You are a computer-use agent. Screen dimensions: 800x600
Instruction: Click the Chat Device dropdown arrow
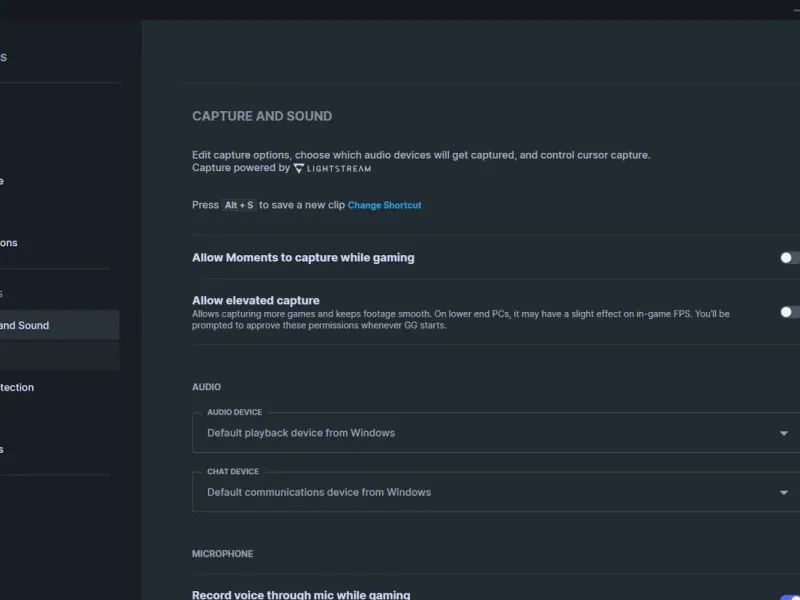point(783,492)
